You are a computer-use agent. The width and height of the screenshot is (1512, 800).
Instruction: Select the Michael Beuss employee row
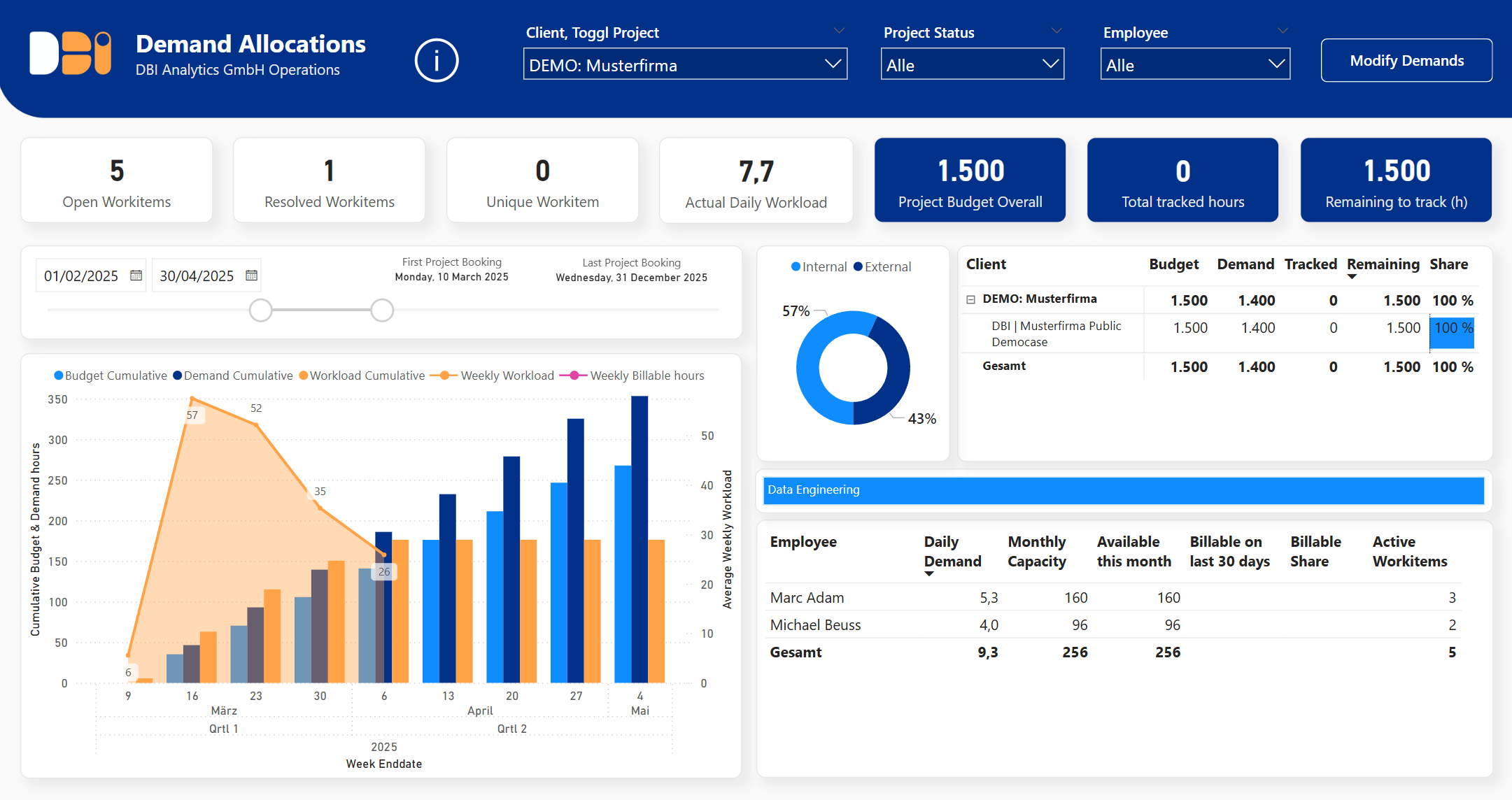tap(1113, 624)
